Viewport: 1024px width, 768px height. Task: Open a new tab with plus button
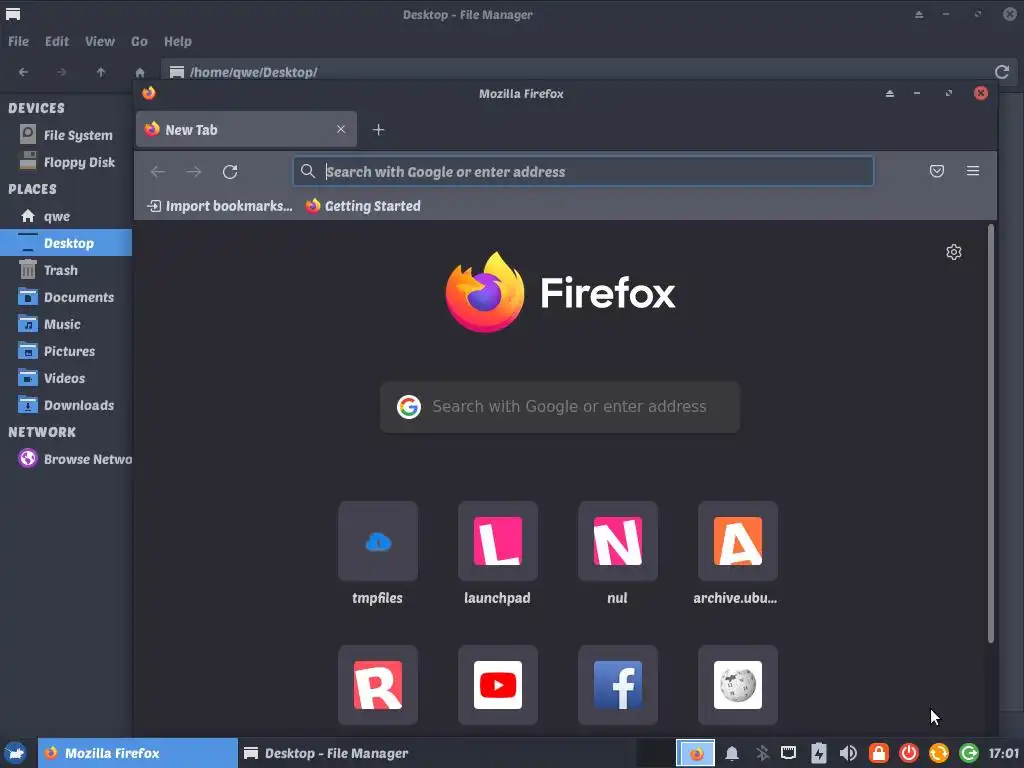378,130
